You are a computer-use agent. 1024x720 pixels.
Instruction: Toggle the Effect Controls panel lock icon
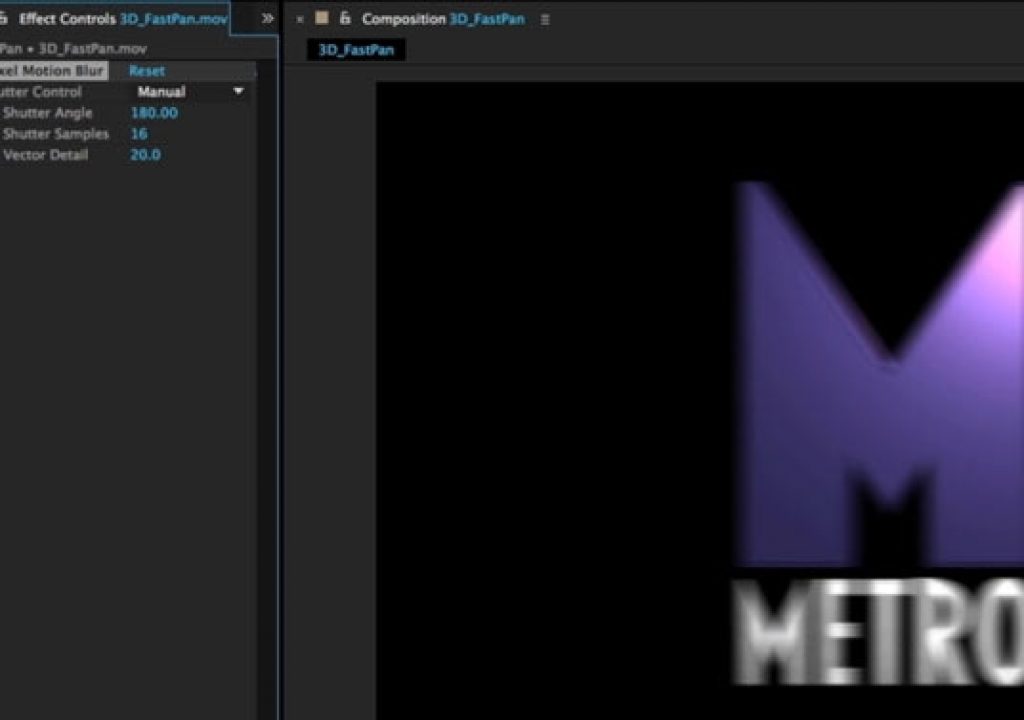click(x=3, y=18)
